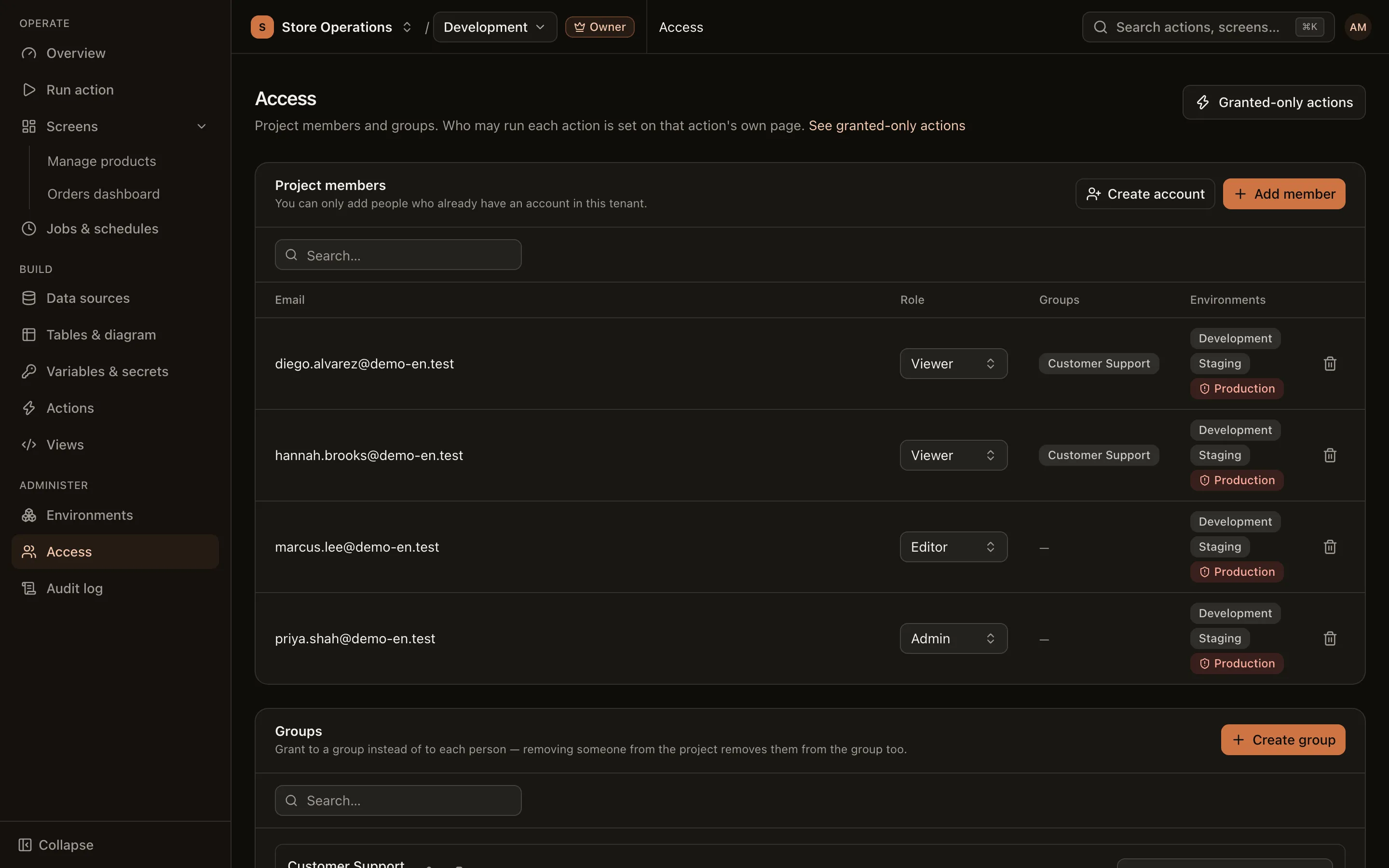
Task: Open priya.shah's Admin role dropdown
Action: click(953, 638)
